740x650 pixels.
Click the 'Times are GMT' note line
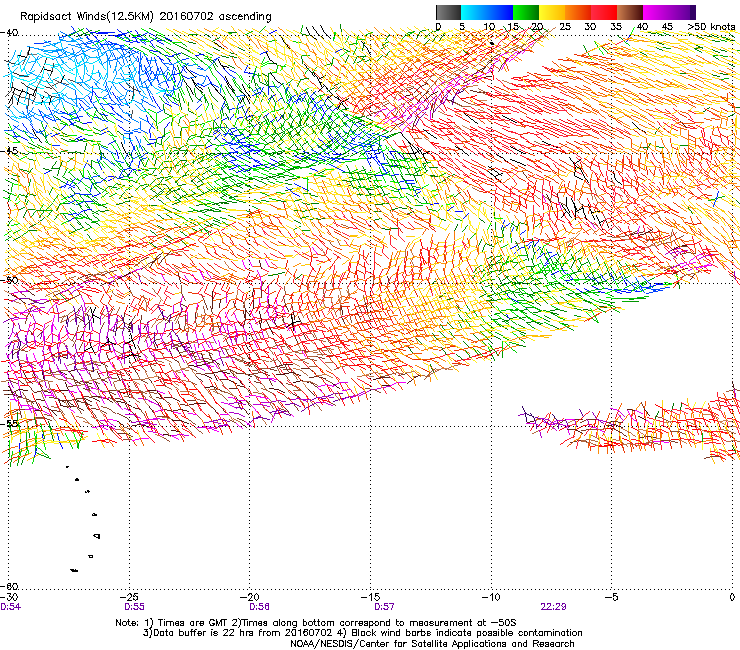[x=315, y=623]
